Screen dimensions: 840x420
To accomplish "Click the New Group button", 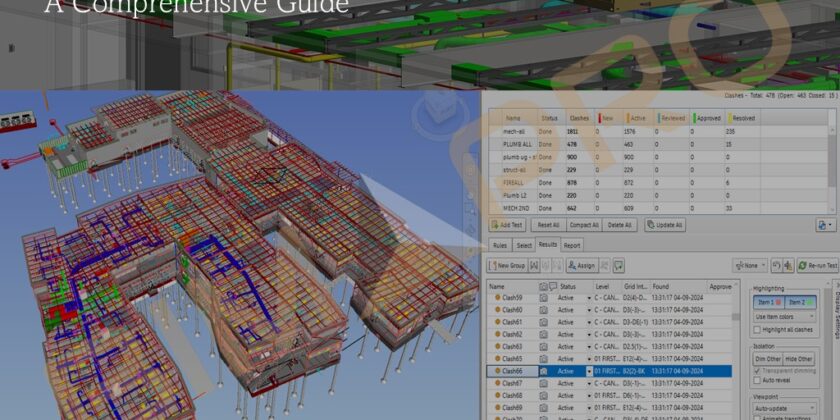I will coord(507,265).
